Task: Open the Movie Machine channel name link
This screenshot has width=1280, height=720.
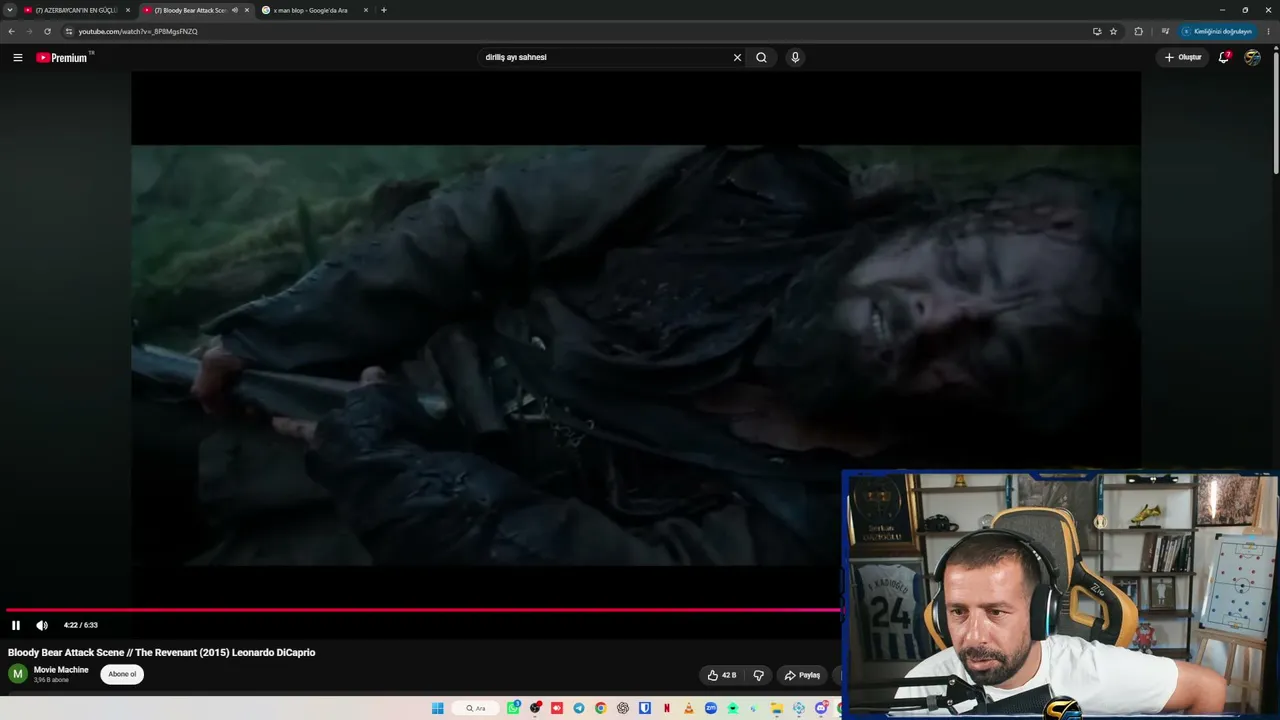Action: pos(61,670)
